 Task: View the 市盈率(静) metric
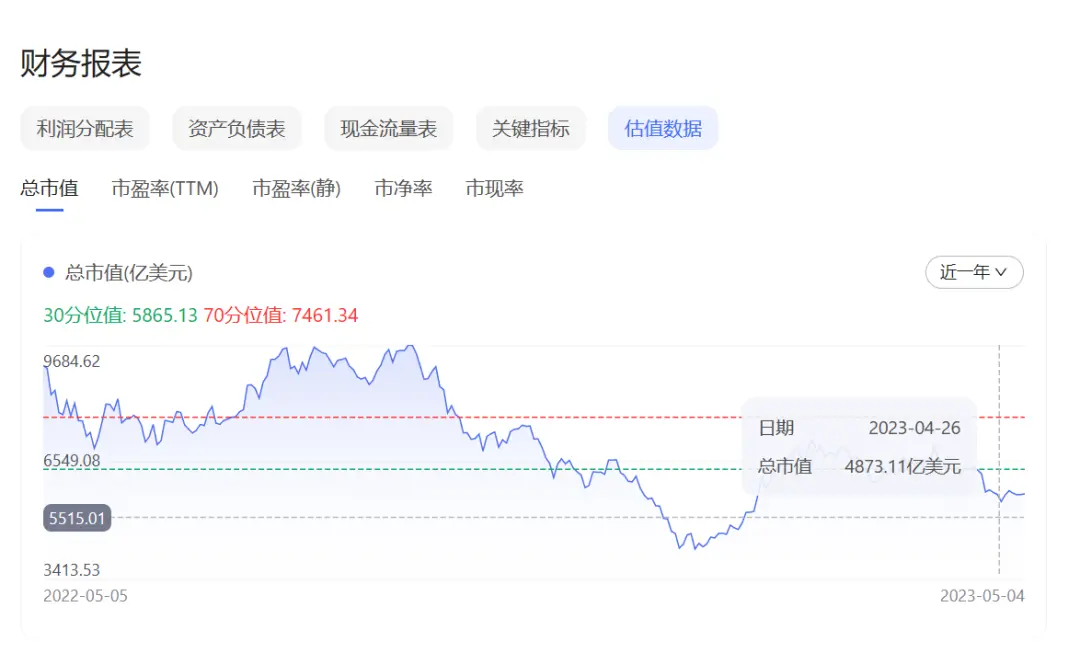[296, 188]
